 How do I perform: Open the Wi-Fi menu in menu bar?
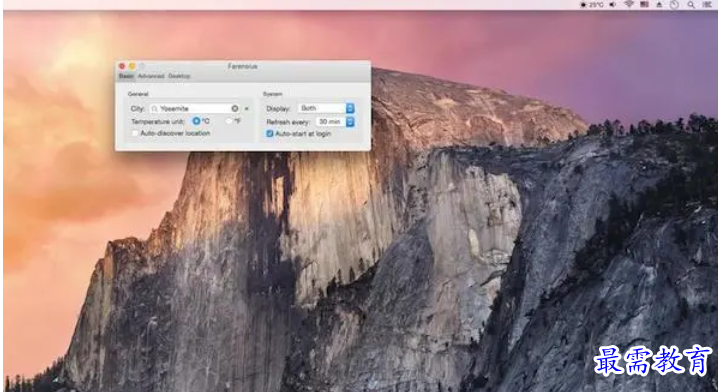click(629, 5)
